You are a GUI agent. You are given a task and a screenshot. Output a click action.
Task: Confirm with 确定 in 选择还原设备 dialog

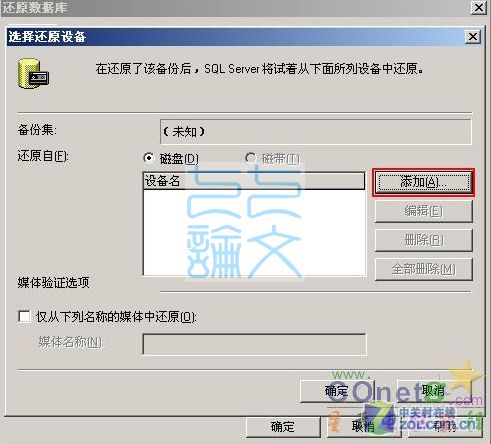point(337,391)
